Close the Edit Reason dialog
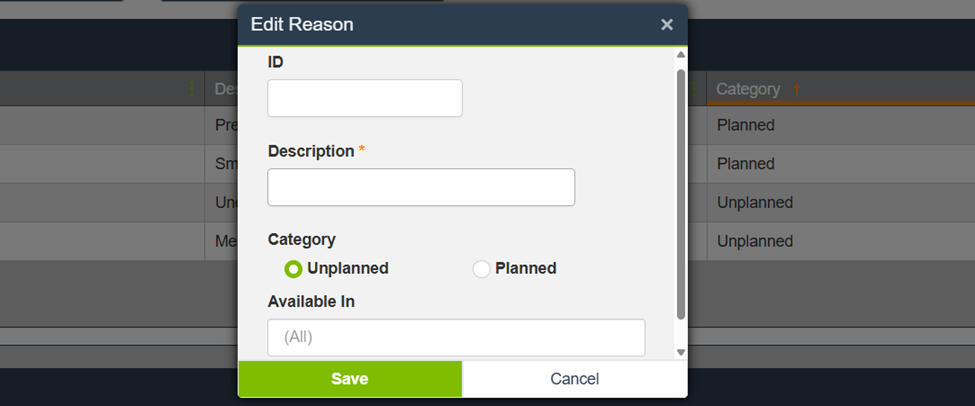The width and height of the screenshot is (975, 406). point(667,25)
